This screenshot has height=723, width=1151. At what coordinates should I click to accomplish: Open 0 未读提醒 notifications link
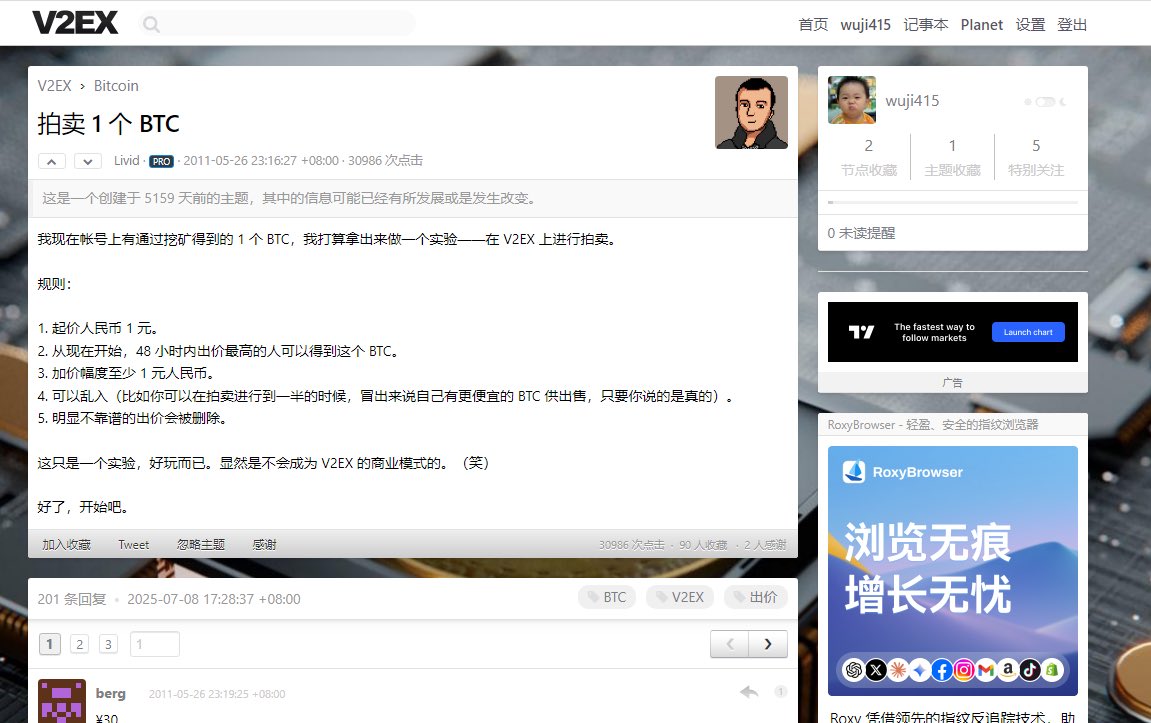point(861,233)
